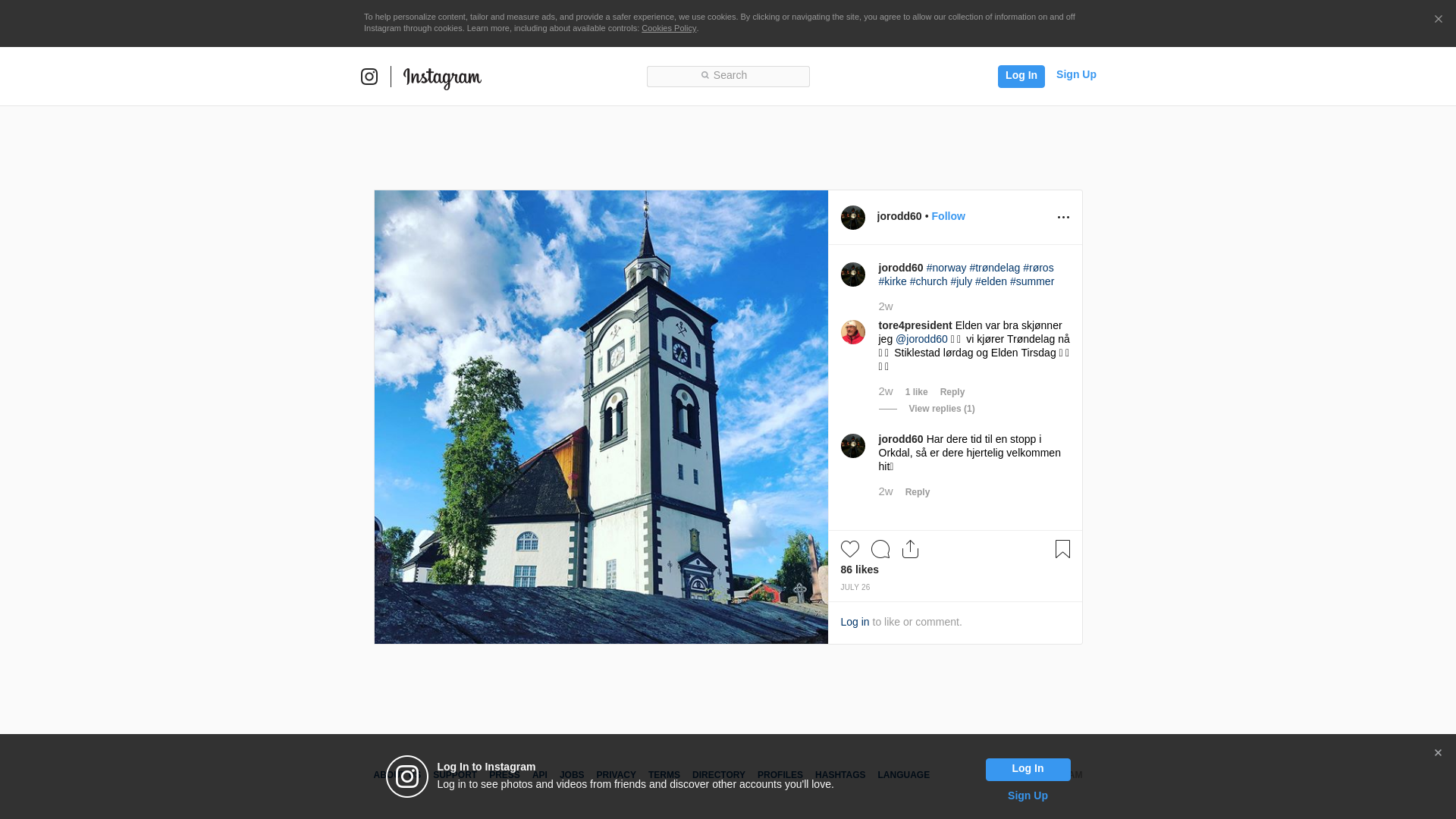Click the share post icon
Image resolution: width=1456 pixels, height=819 pixels.
click(x=910, y=549)
